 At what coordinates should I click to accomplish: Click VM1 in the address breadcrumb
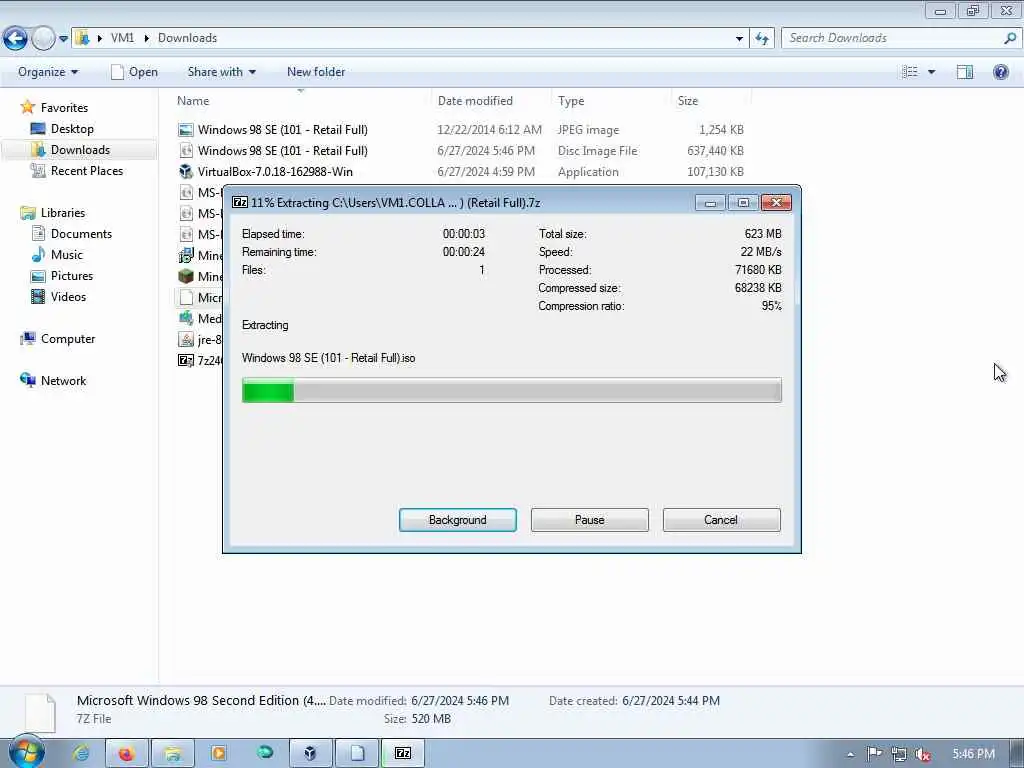tap(122, 38)
